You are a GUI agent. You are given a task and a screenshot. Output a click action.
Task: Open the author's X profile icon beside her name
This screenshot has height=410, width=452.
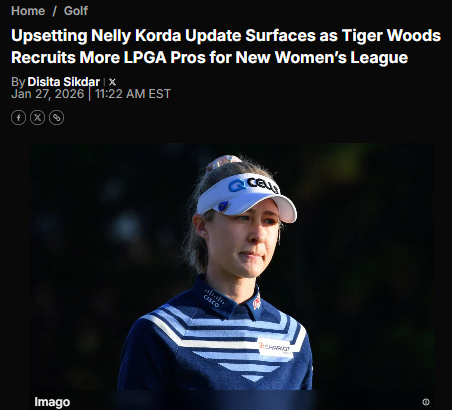click(x=112, y=82)
